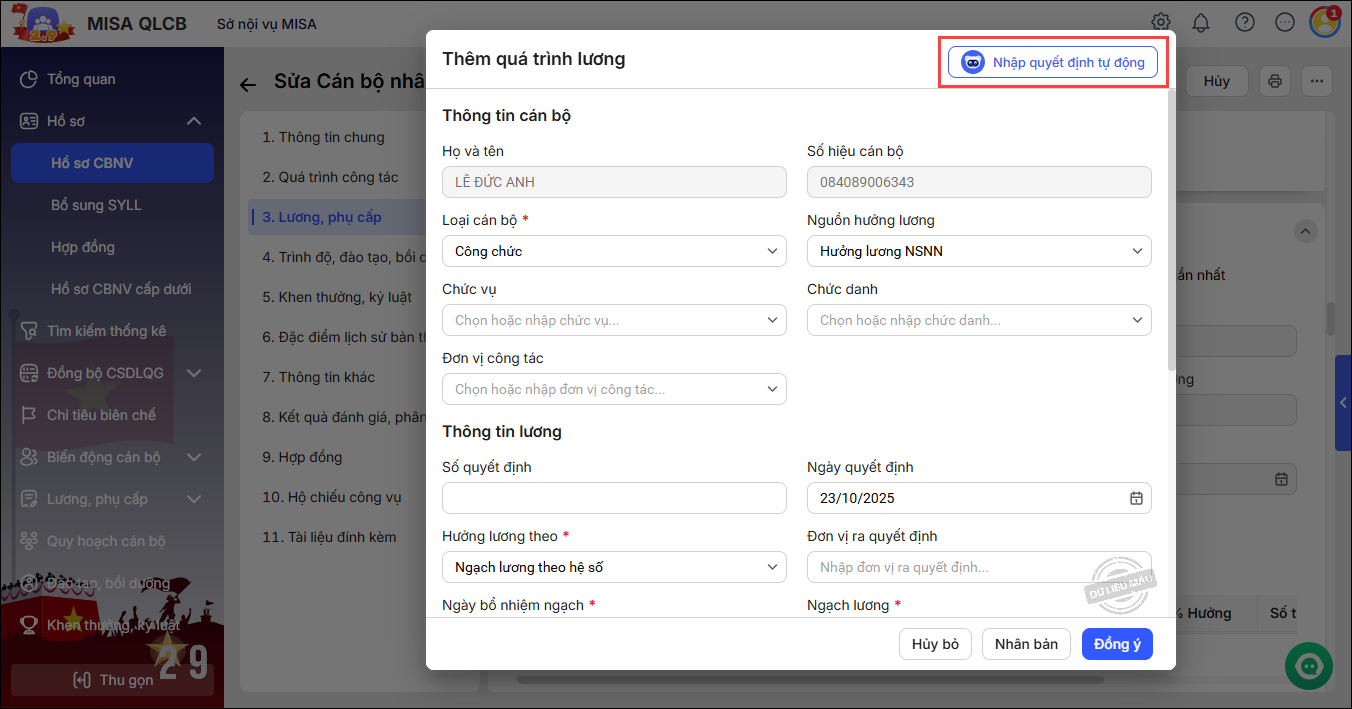The height and width of the screenshot is (709, 1352).
Task: Open the notifications bell
Action: pos(1201,22)
